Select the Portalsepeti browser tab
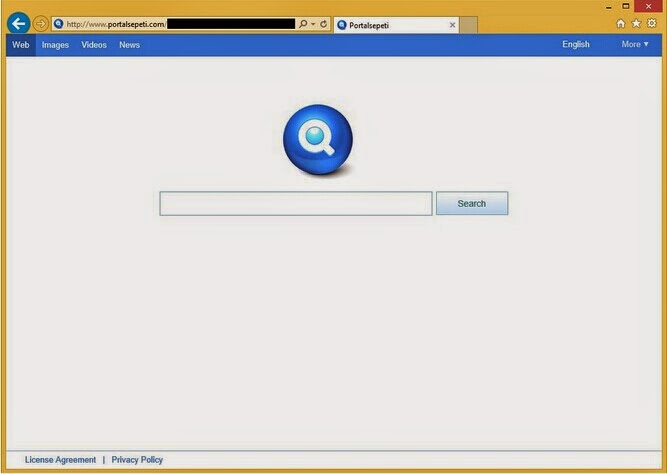 pos(396,25)
